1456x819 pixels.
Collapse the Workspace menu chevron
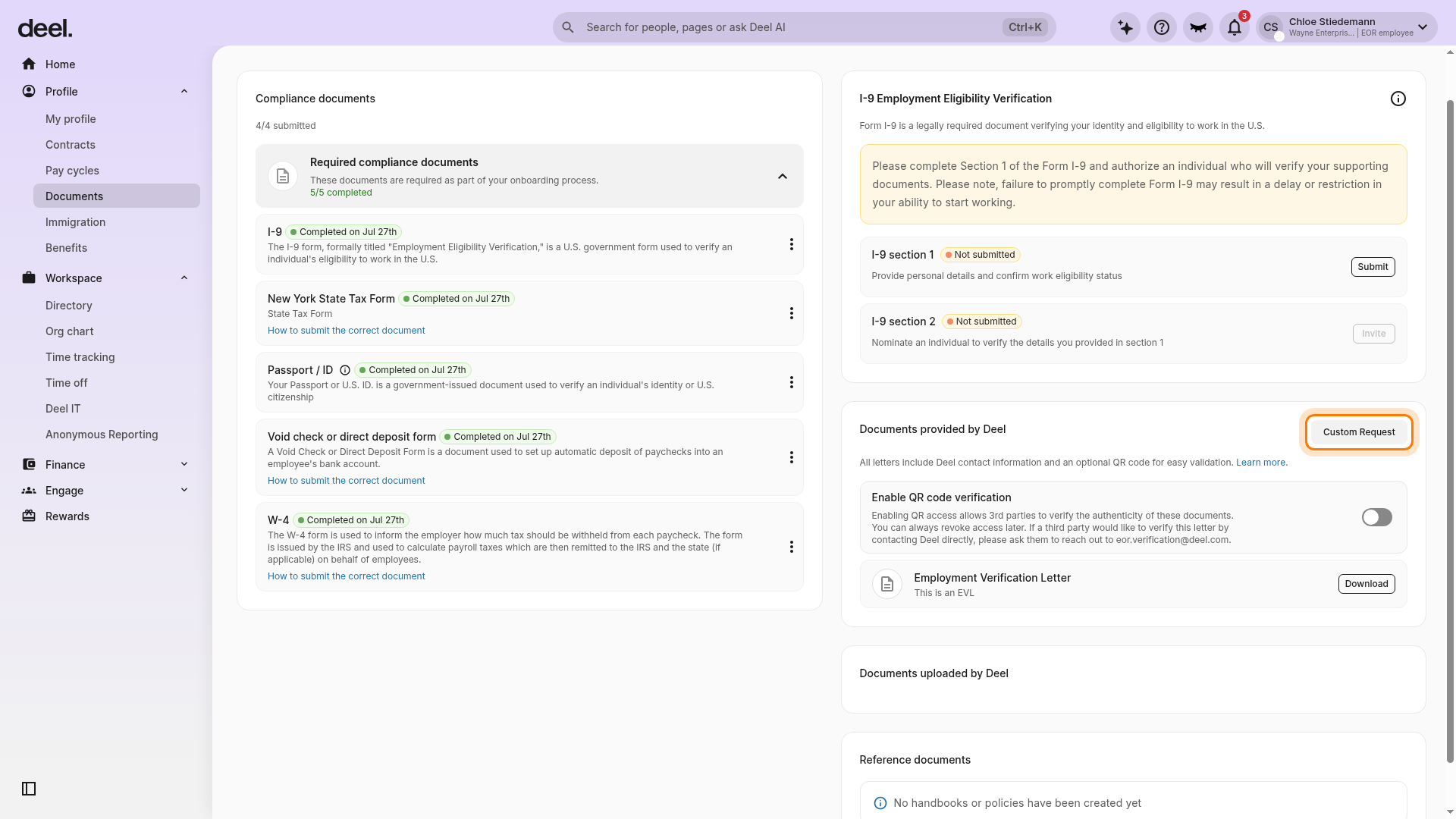pyautogui.click(x=184, y=278)
